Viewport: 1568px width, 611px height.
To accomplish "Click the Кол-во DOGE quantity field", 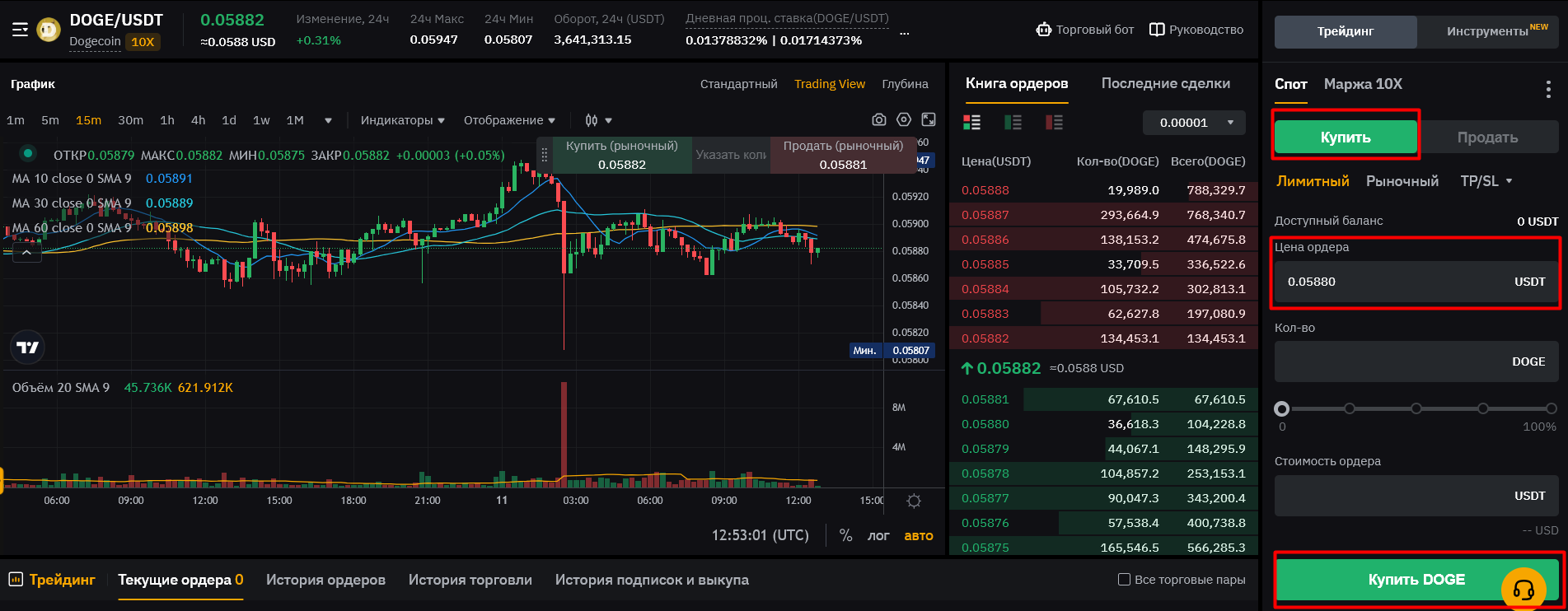I will tap(1416, 361).
